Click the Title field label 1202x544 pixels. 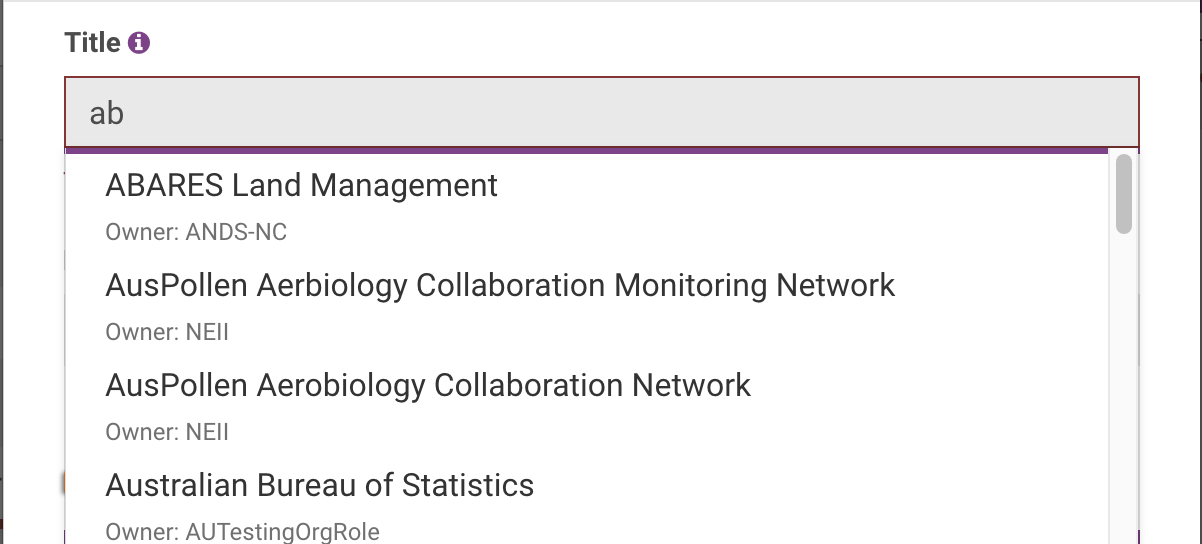click(92, 43)
